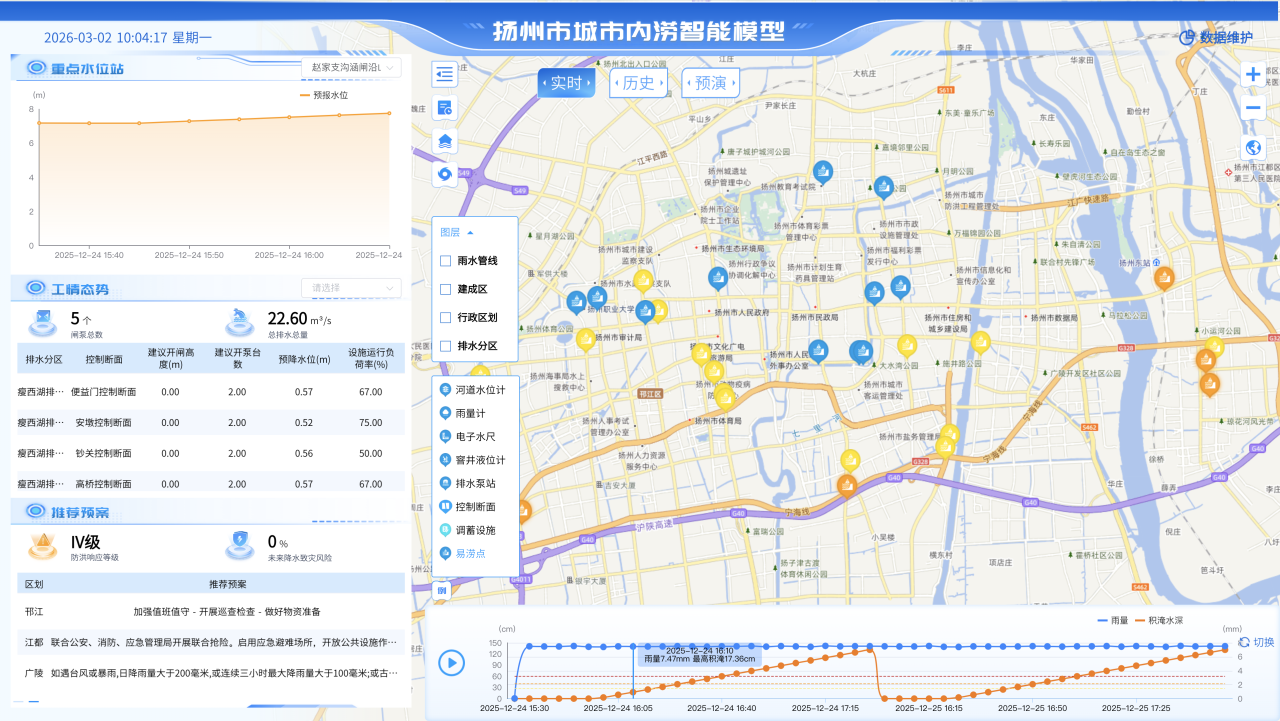The width and height of the screenshot is (1280, 721).
Task: Open the report/log tool icon on map toolbar
Action: point(444,108)
